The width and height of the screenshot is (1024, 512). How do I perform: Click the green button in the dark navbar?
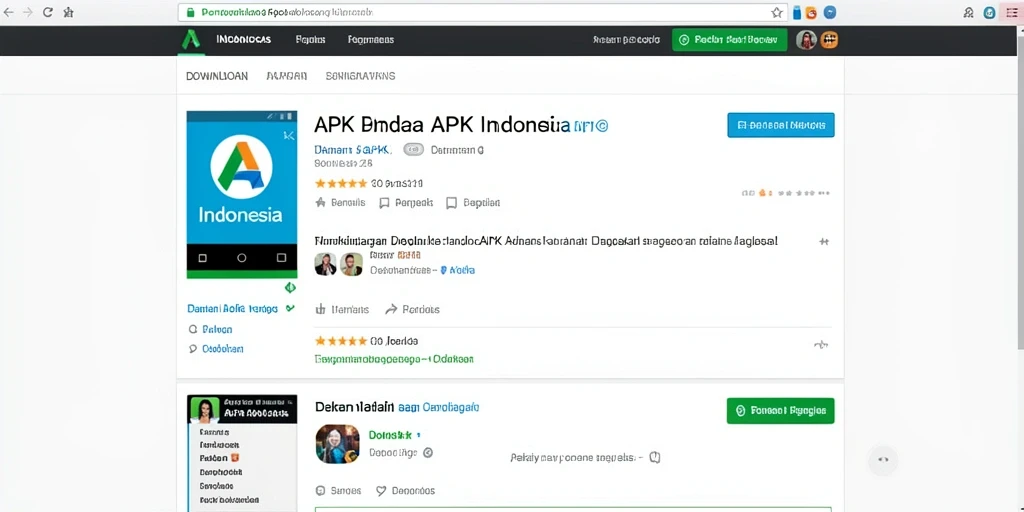pyautogui.click(x=729, y=40)
